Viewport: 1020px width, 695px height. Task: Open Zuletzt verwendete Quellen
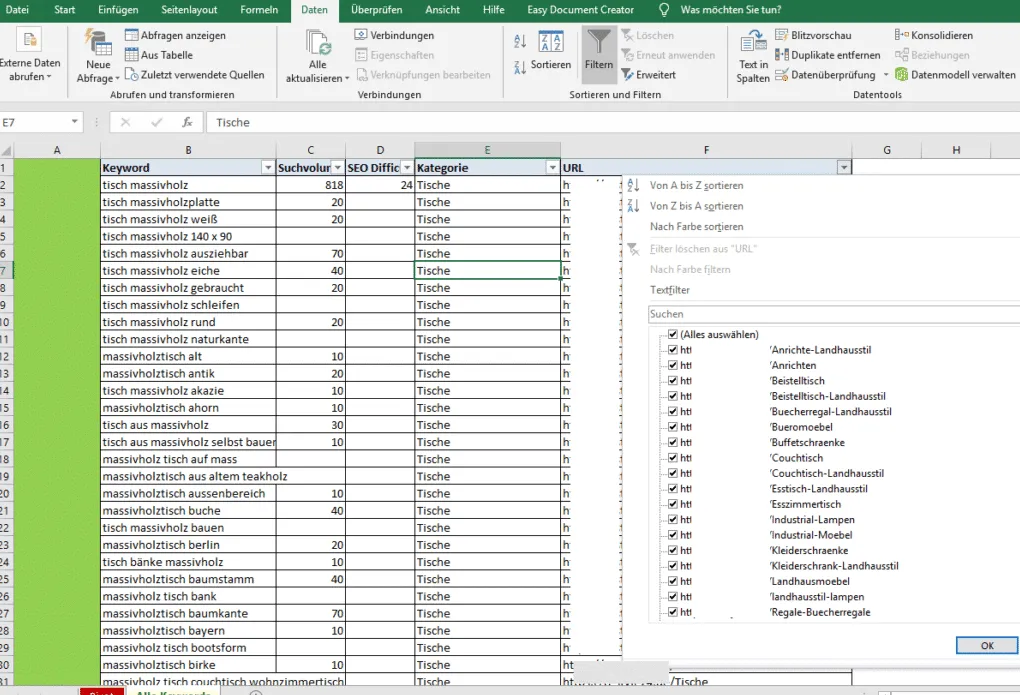point(195,75)
